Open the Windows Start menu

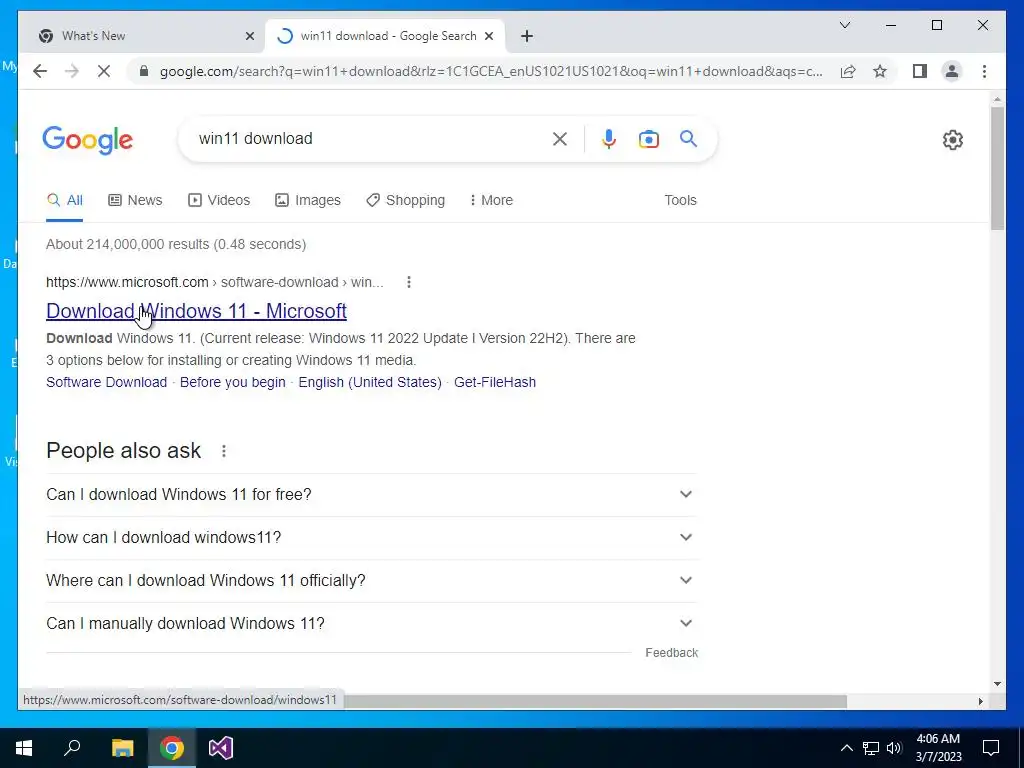click(24, 748)
